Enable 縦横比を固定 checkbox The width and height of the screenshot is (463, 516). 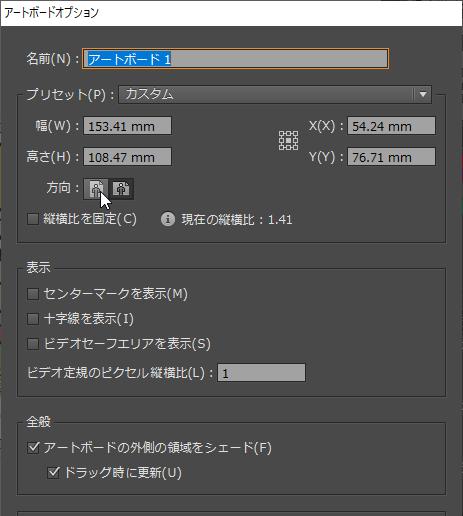[33, 219]
